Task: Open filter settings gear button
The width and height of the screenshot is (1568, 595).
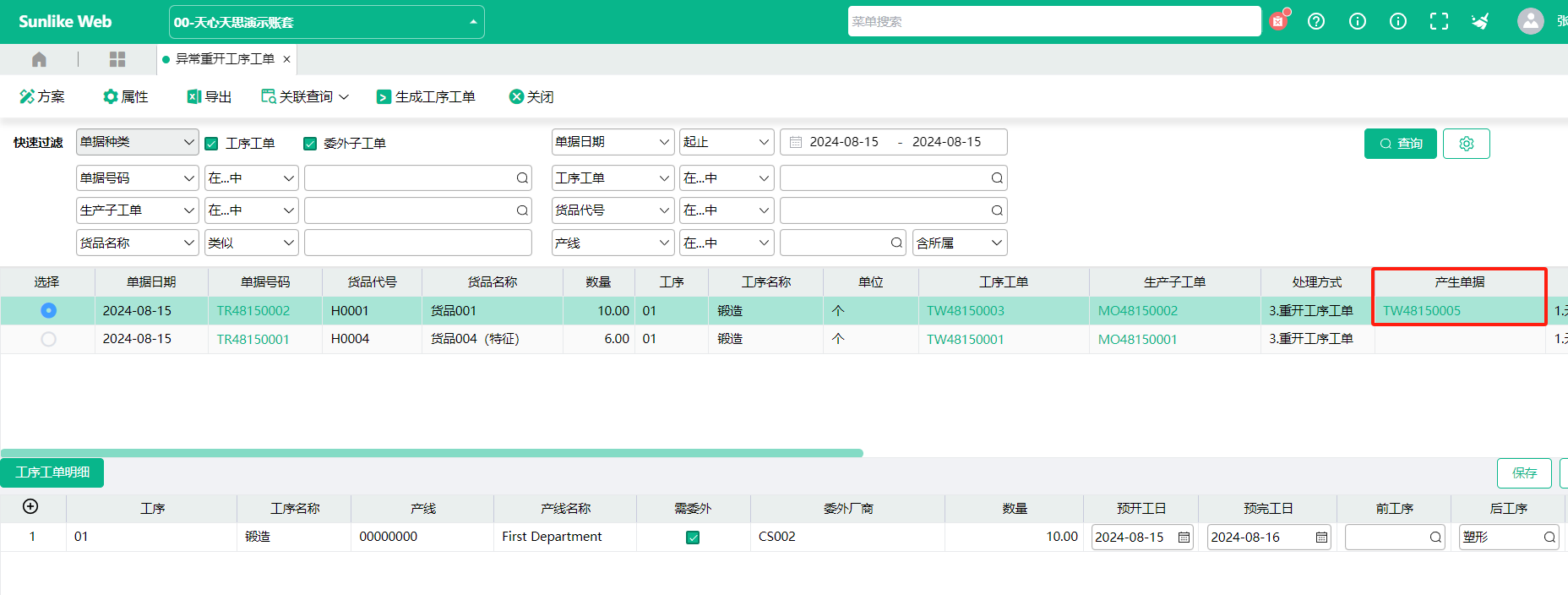Action: [x=1467, y=144]
